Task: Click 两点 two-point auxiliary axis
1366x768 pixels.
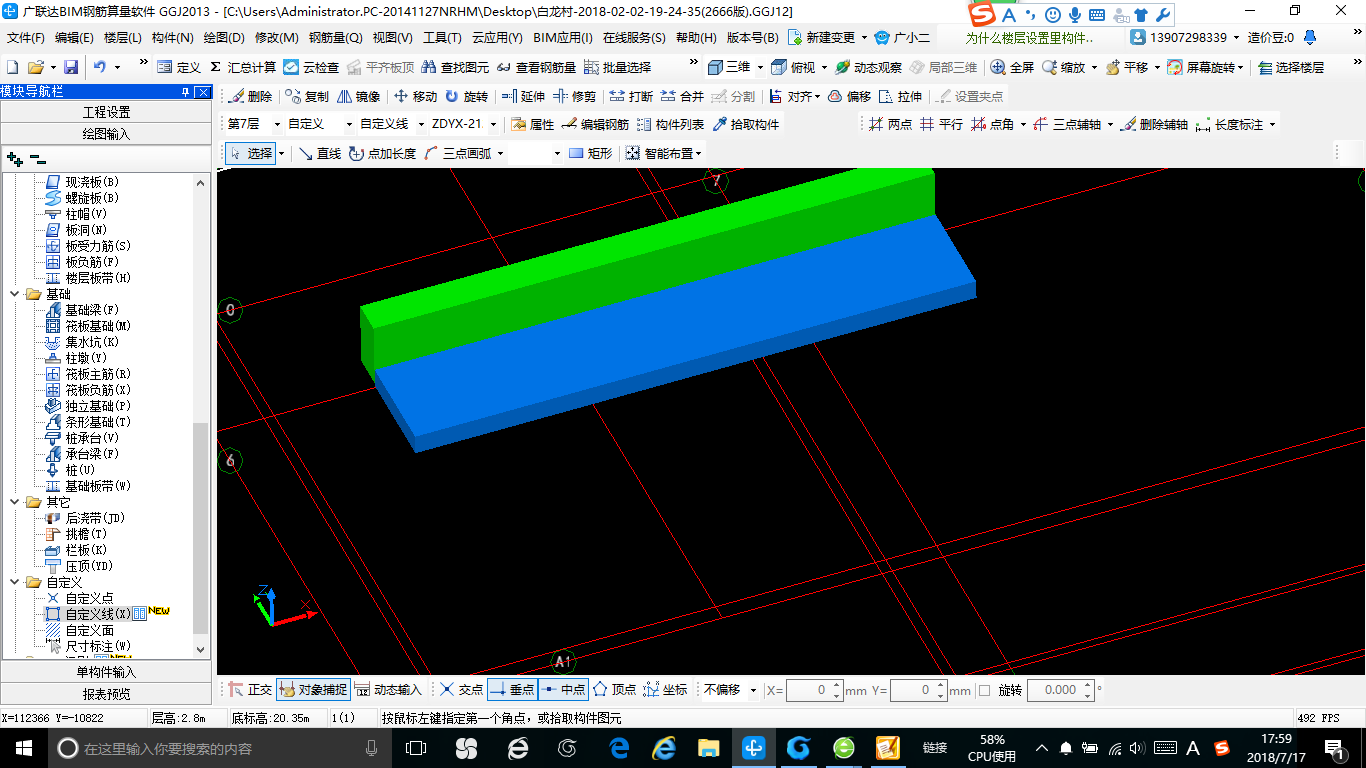Action: click(x=890, y=124)
